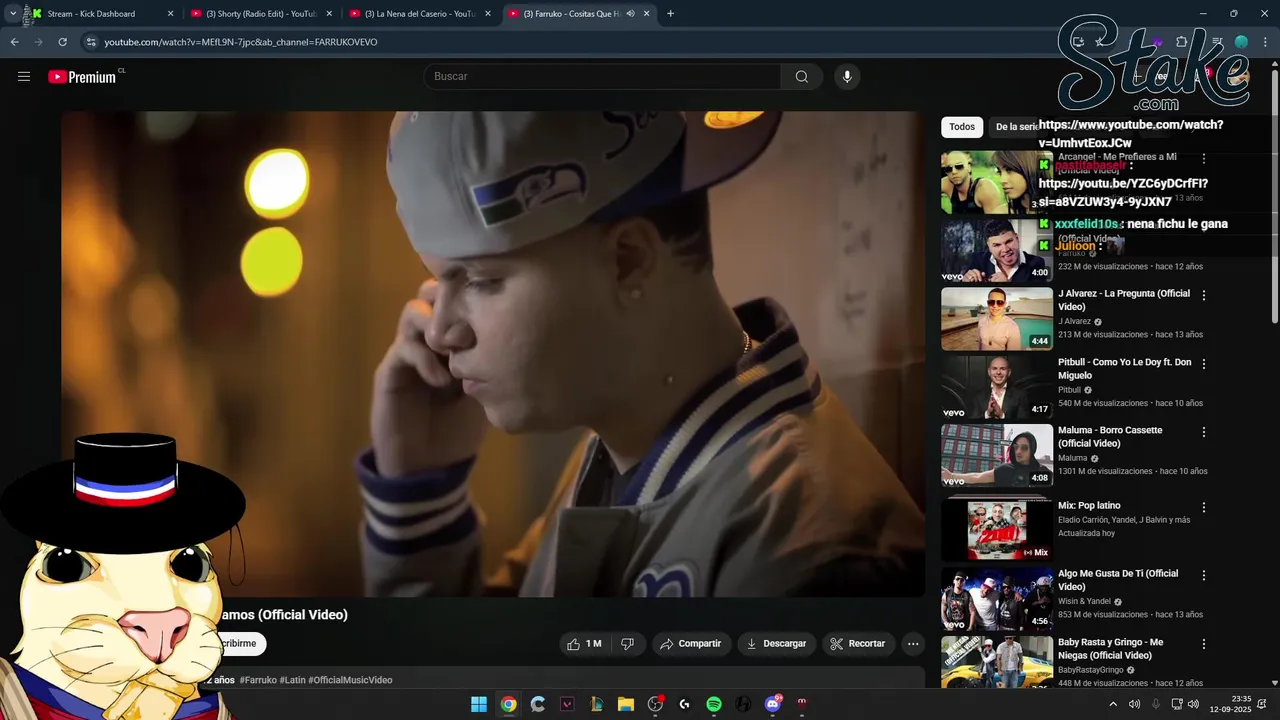
Task: Open options menu for Maluma video
Action: pyautogui.click(x=1204, y=432)
